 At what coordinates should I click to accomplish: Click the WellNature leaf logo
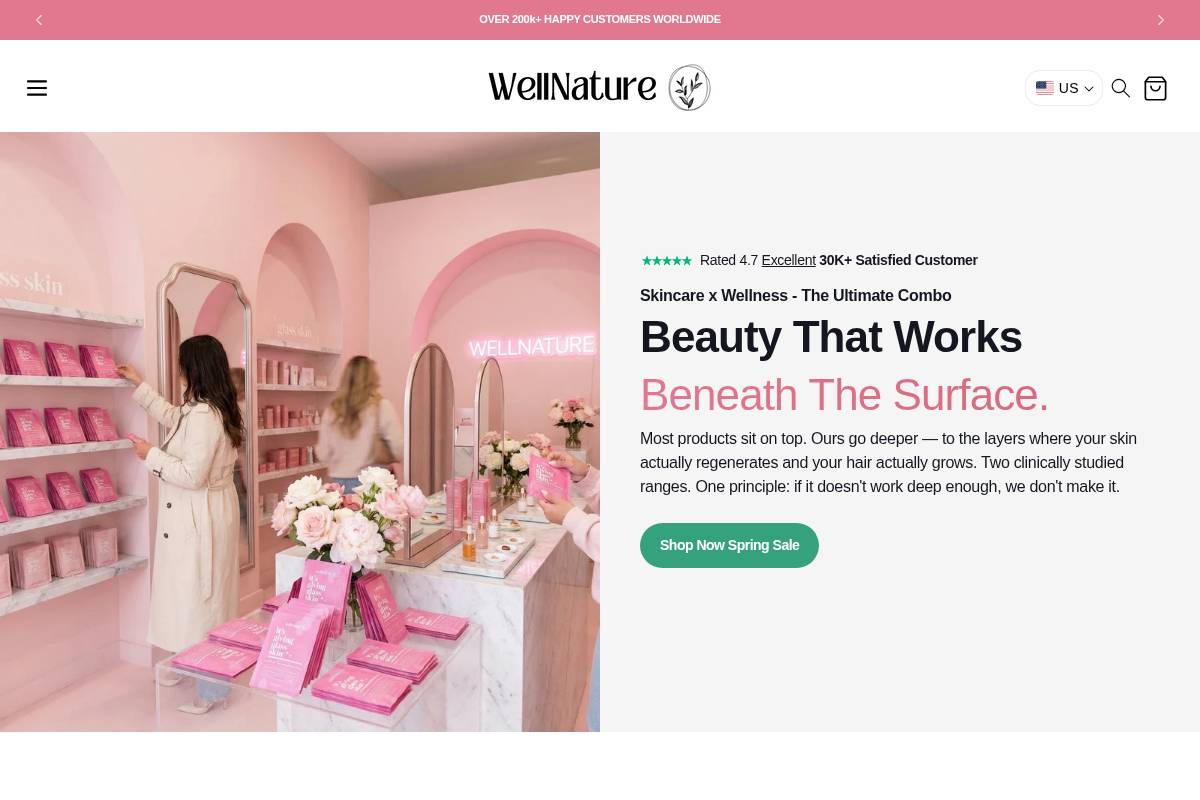click(x=600, y=88)
